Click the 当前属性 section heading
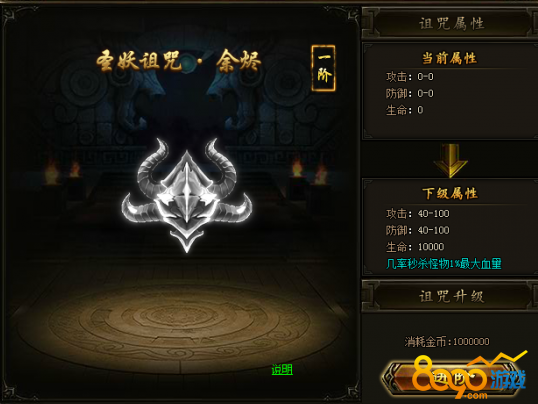The width and height of the screenshot is (538, 404). point(449,58)
